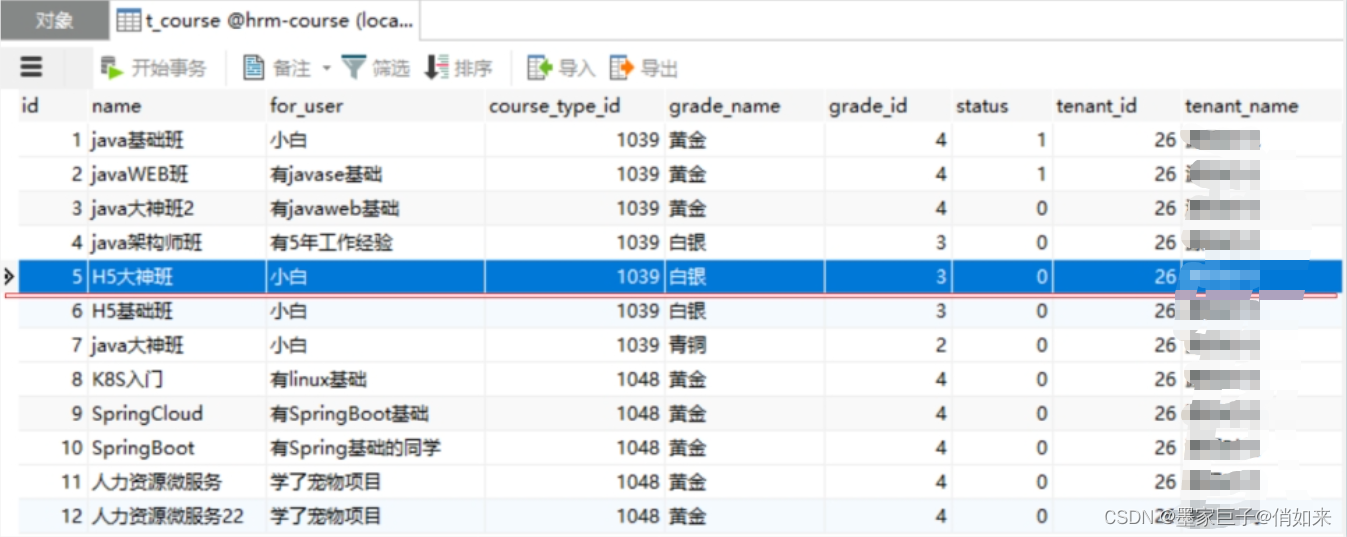1347x537 pixels.
Task: Select the H5基础班 name cell
Action: [176, 311]
